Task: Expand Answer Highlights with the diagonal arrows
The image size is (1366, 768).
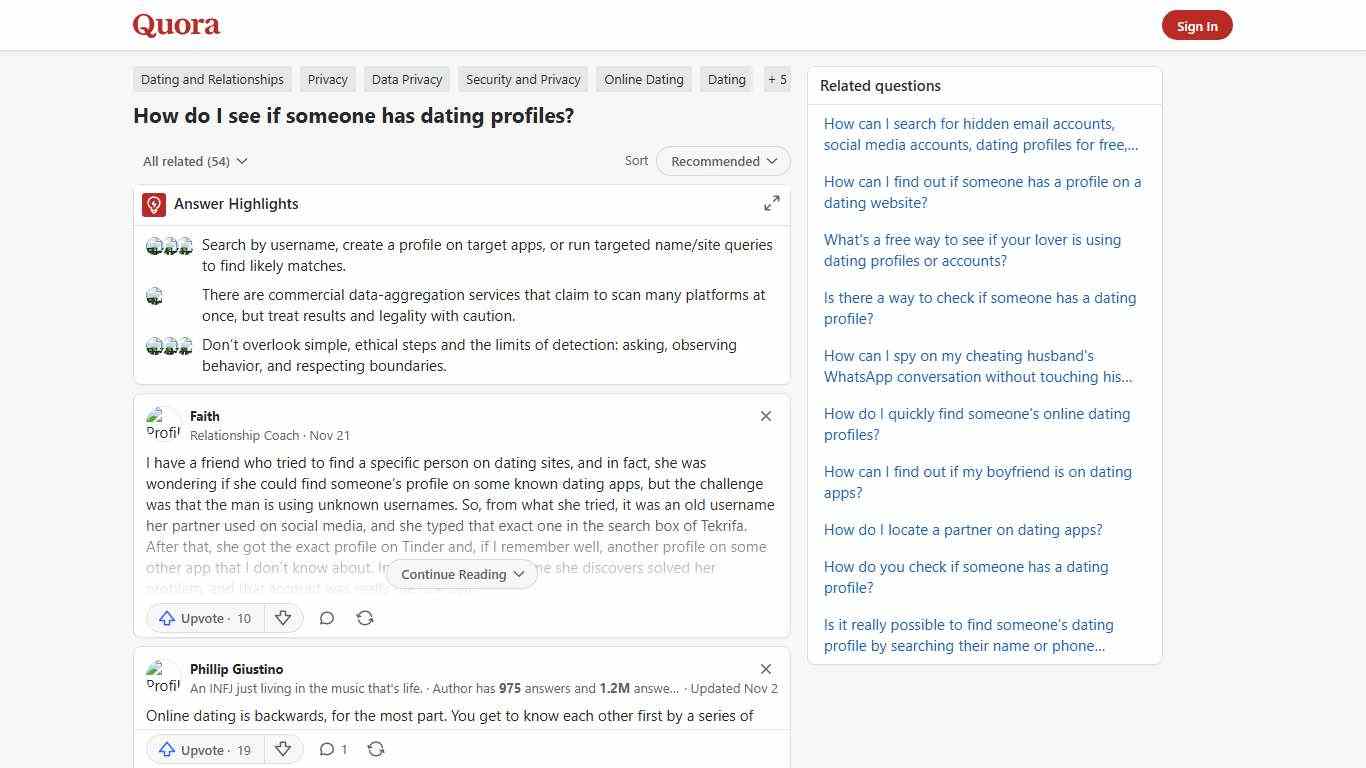Action: 771,203
